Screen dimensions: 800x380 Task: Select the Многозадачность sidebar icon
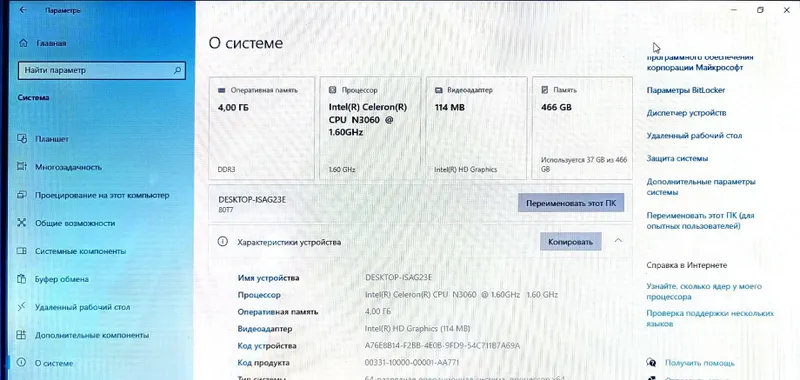click(x=21, y=167)
